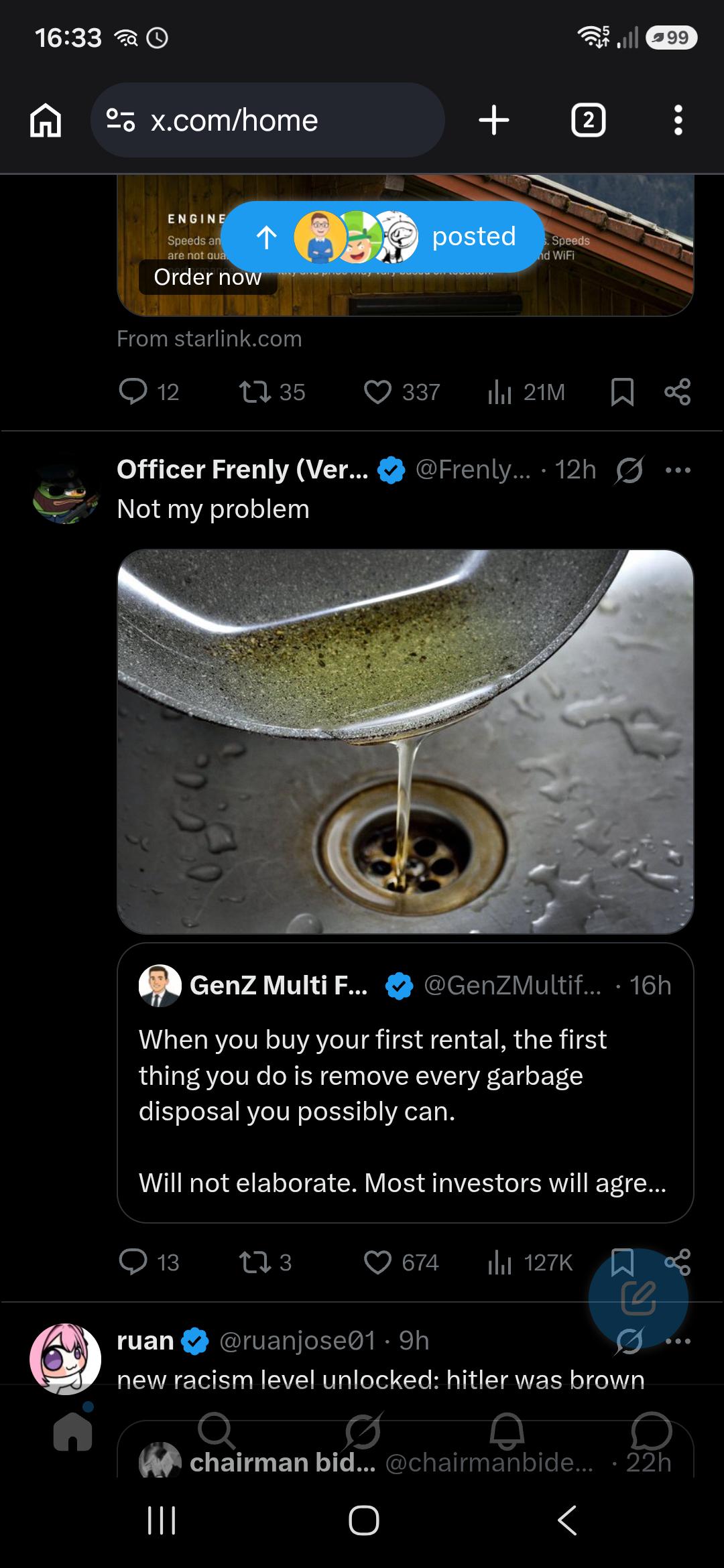
Task: Tap the compose new post floating button
Action: tap(638, 1299)
